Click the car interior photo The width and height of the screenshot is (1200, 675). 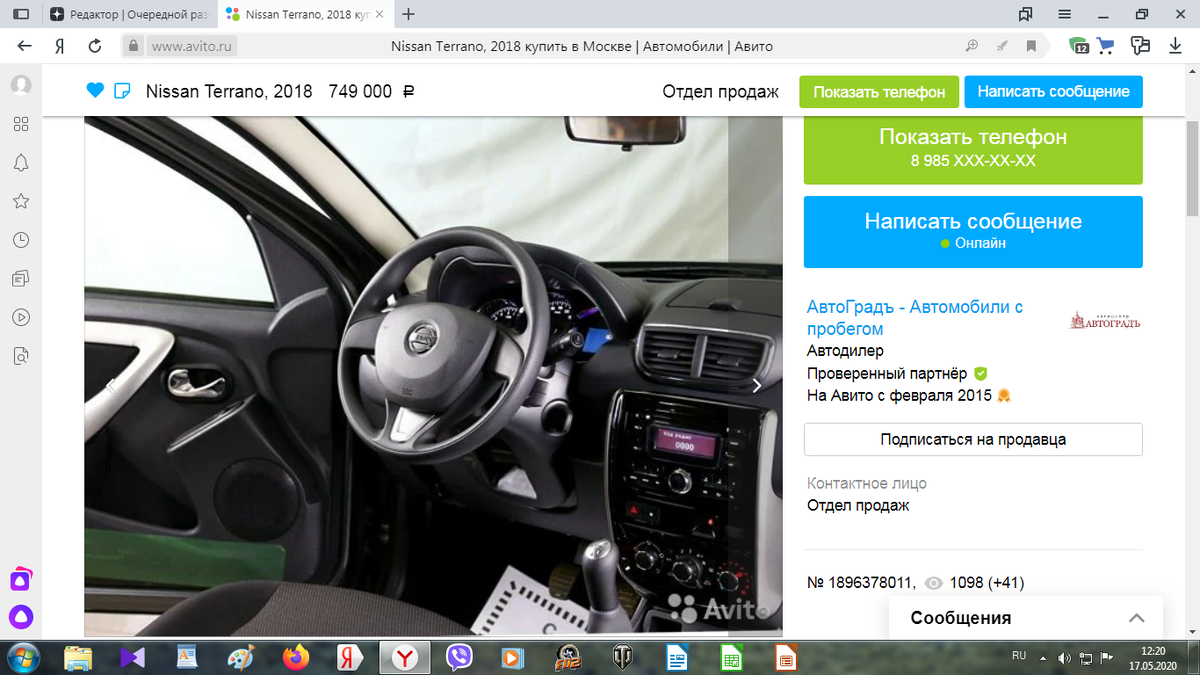pyautogui.click(x=433, y=376)
